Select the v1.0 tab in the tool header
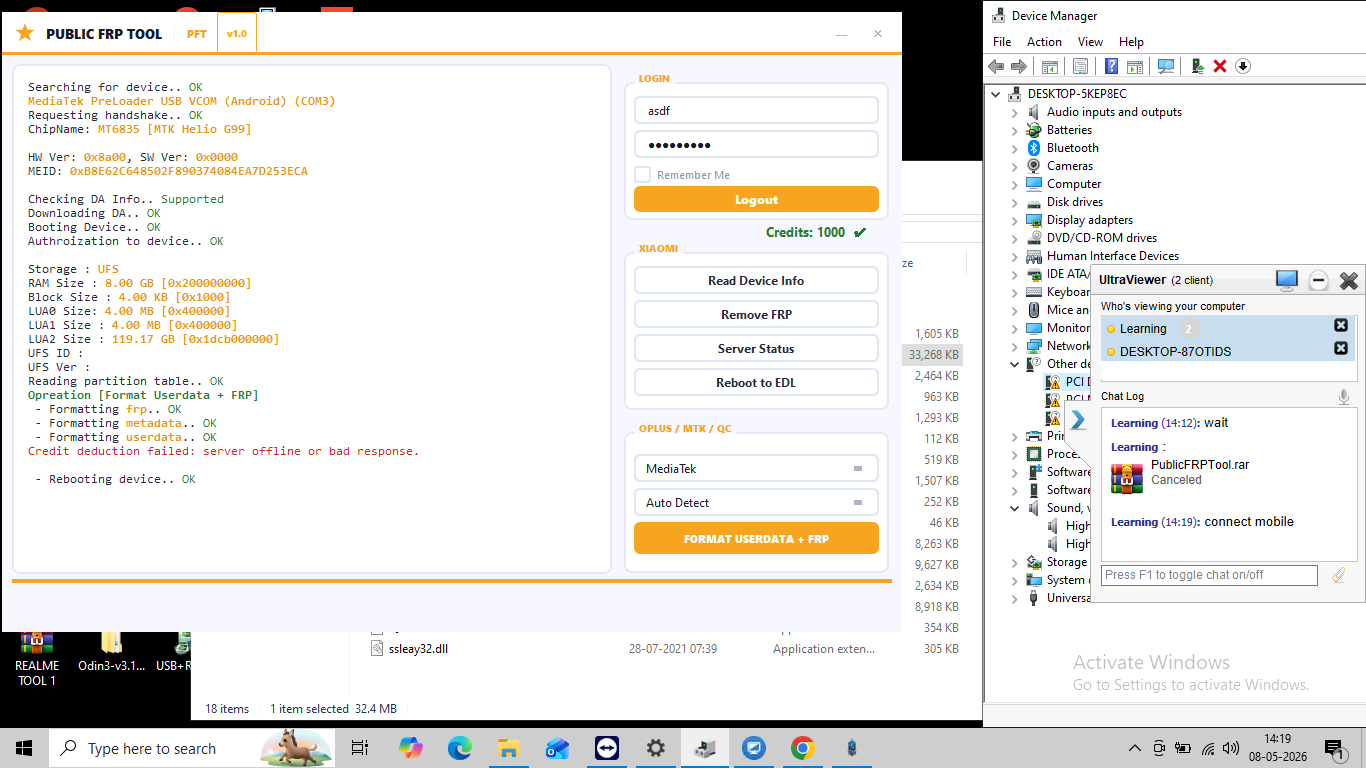Viewport: 1366px width, 768px height. (237, 34)
